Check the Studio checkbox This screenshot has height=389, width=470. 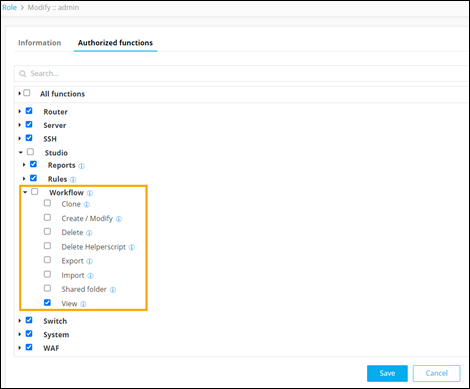(30, 152)
